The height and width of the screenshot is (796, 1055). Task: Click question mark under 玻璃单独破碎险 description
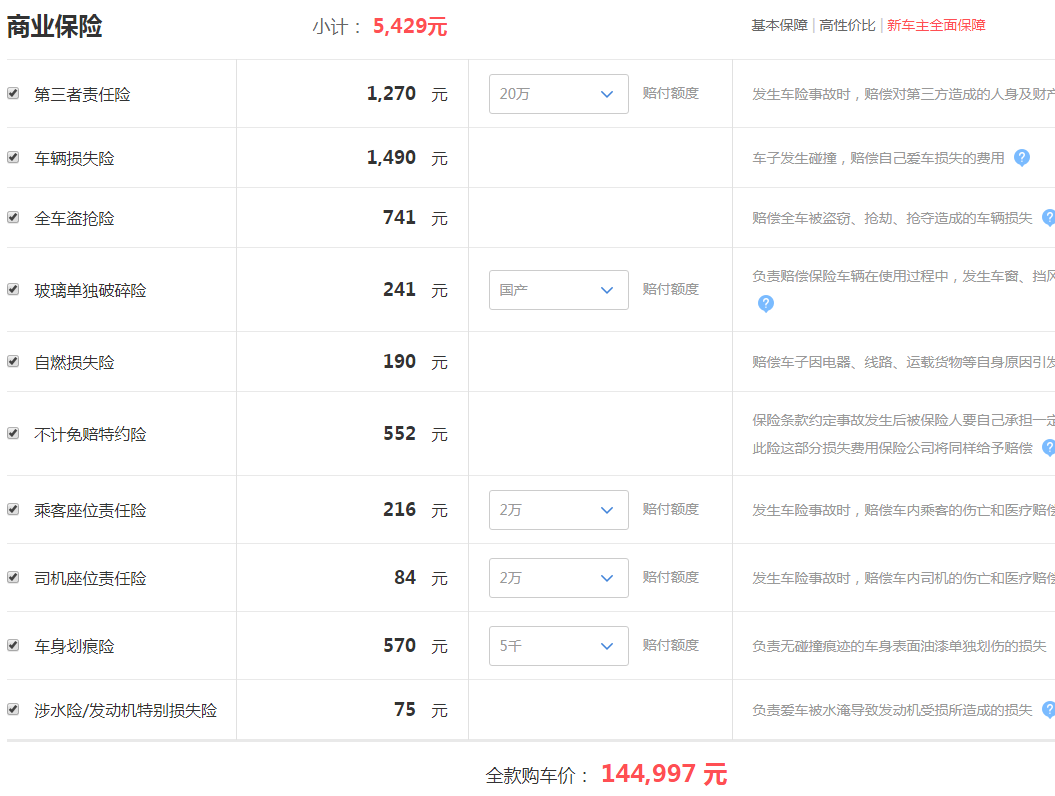(x=766, y=303)
